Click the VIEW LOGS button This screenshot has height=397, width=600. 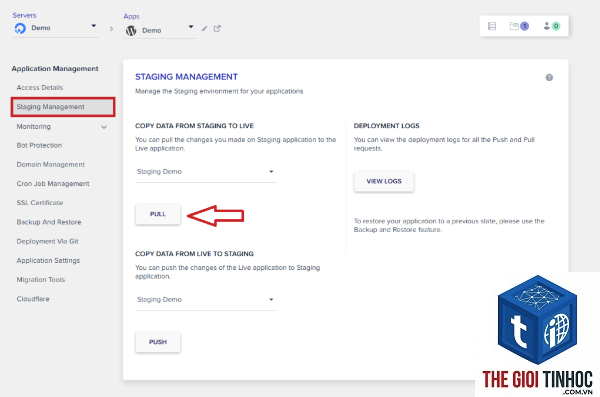pos(384,181)
